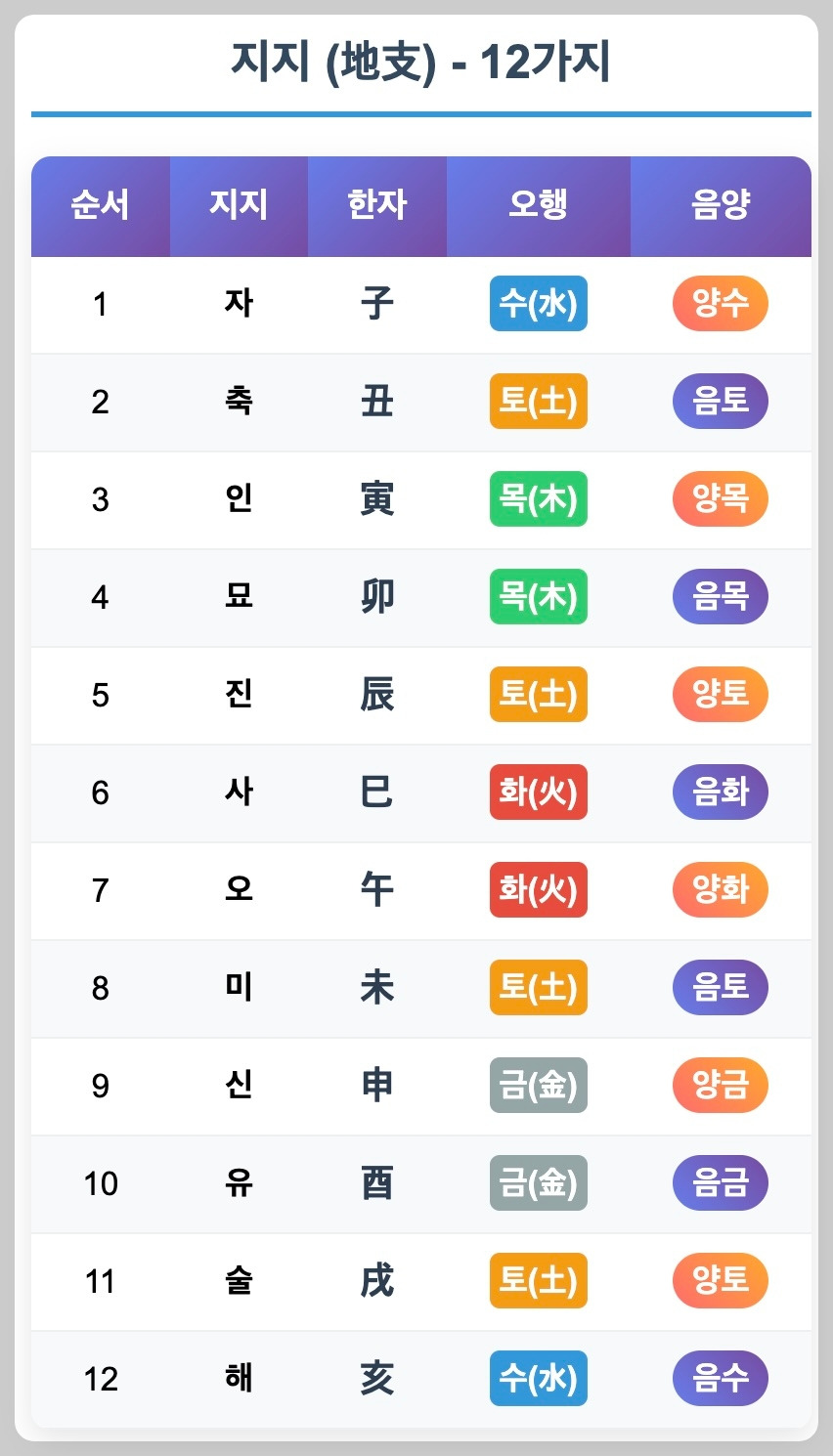Viewport: 833px width, 1456px height.
Task: Select the gray 금(金) badge beside 申
Action: click(539, 1086)
